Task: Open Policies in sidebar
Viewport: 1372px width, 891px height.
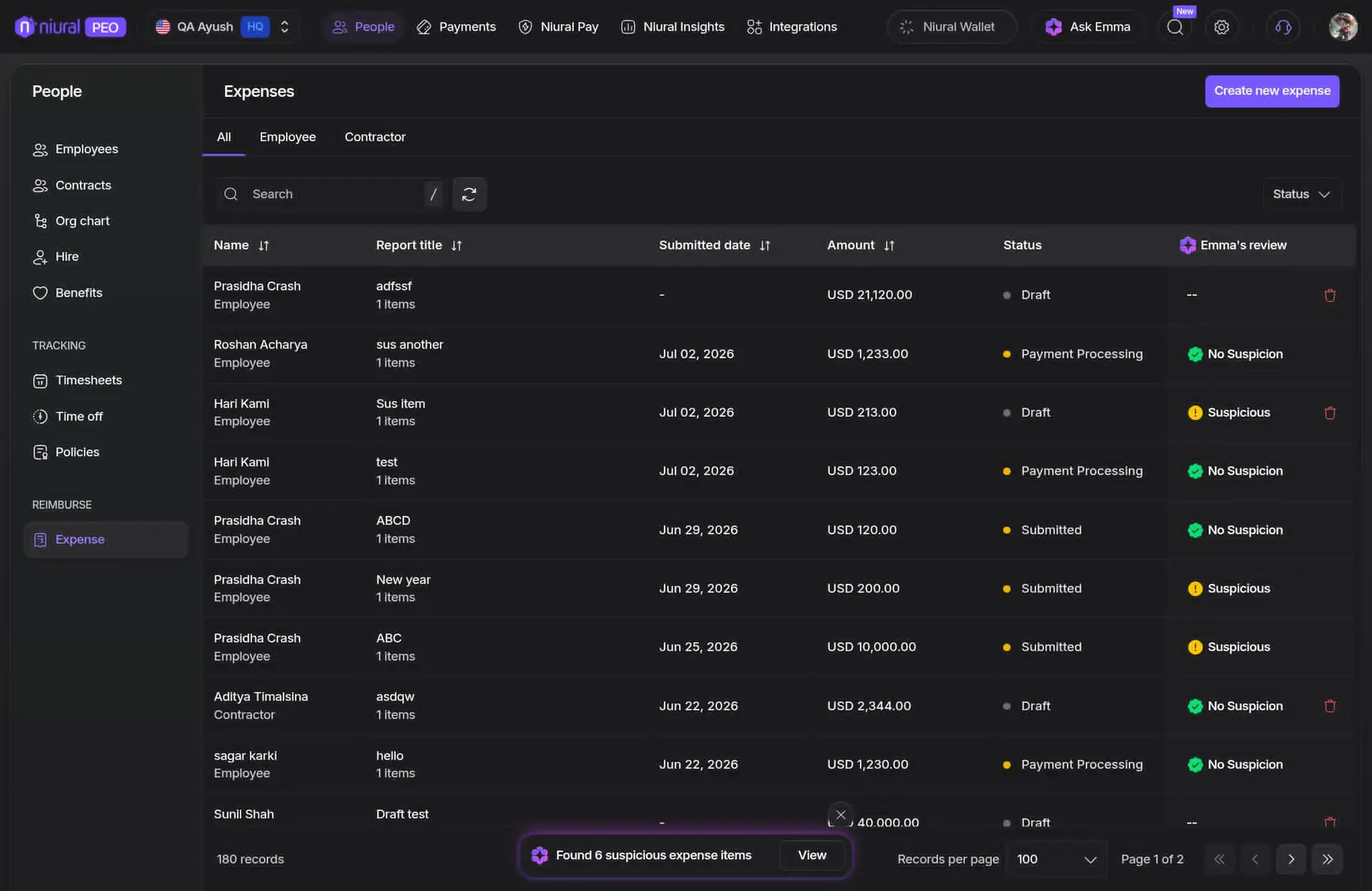Action: (x=105, y=452)
